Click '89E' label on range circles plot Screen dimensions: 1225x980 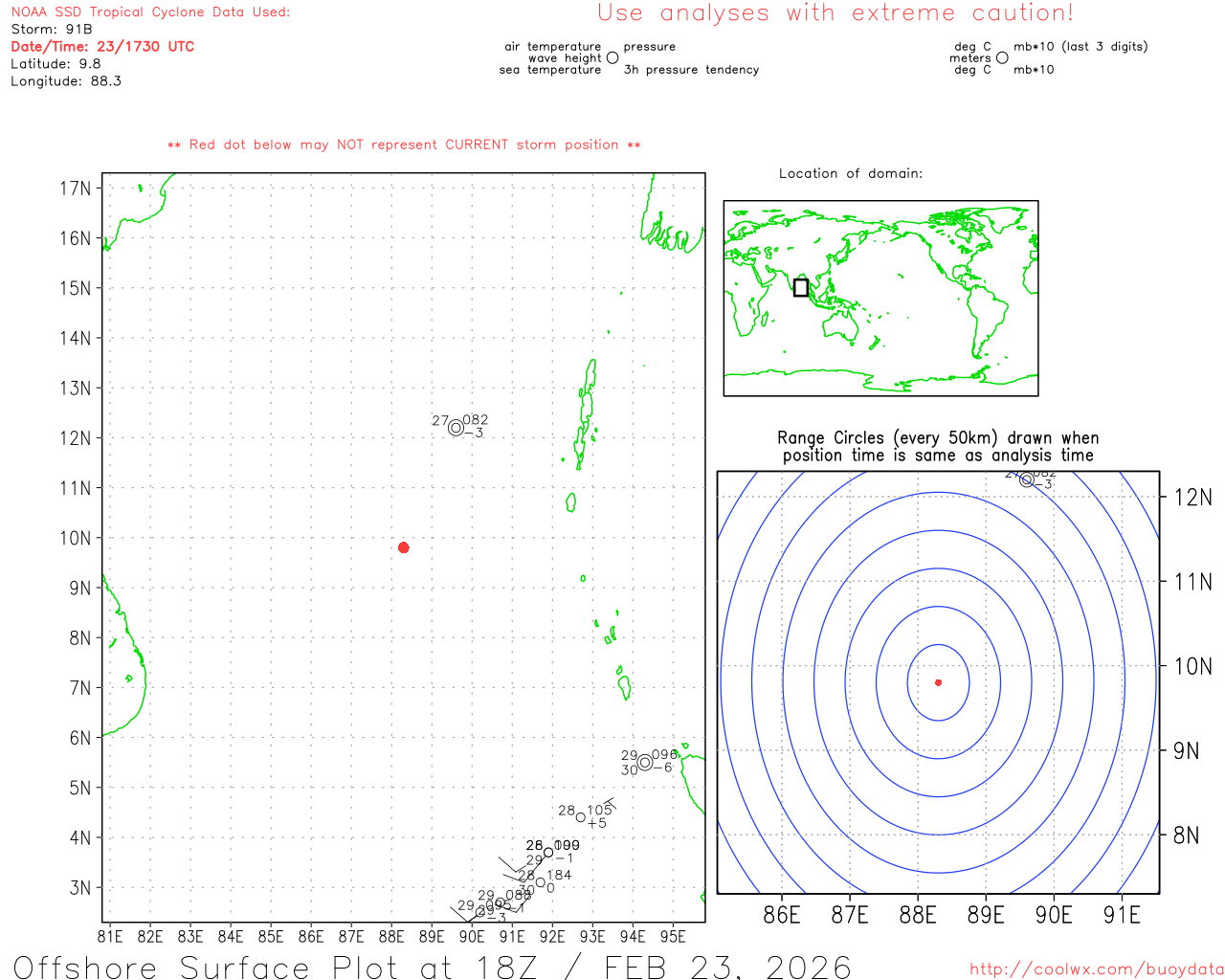pyautogui.click(x=986, y=916)
